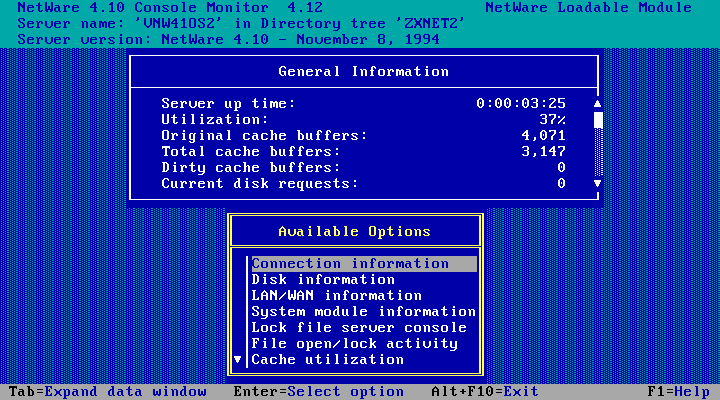Click the General Information scrollbar thumb
This screenshot has width=720, height=400.
(598, 120)
